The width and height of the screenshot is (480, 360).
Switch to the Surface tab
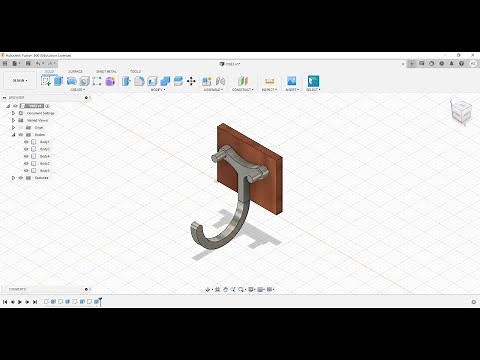pyautogui.click(x=75, y=71)
